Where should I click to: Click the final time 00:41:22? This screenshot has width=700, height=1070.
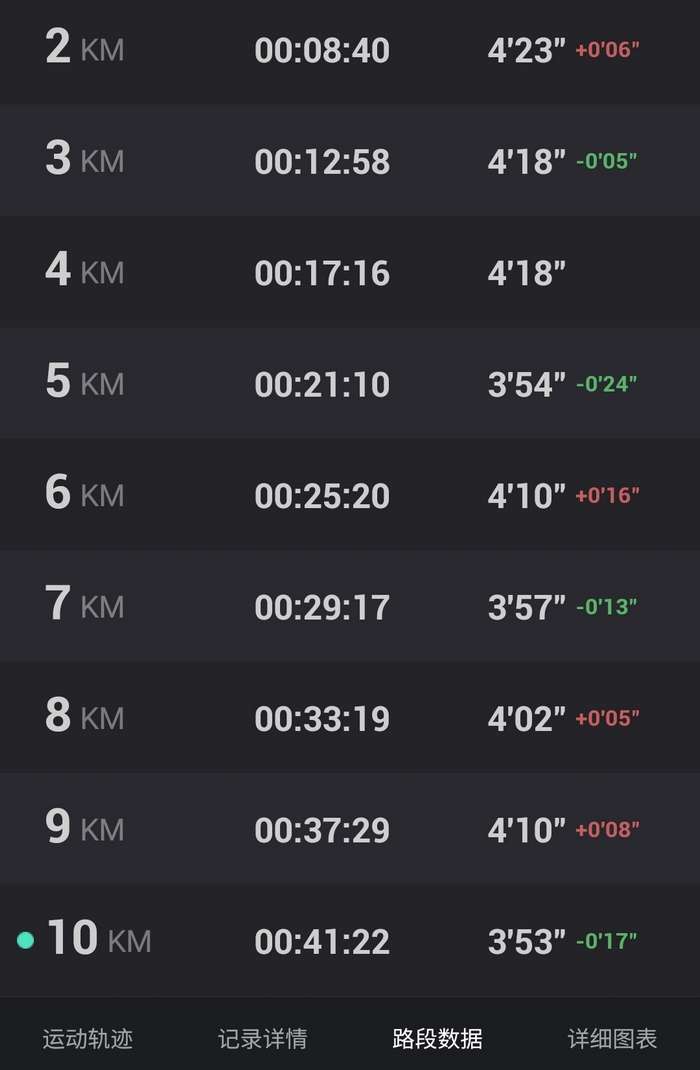[322, 941]
